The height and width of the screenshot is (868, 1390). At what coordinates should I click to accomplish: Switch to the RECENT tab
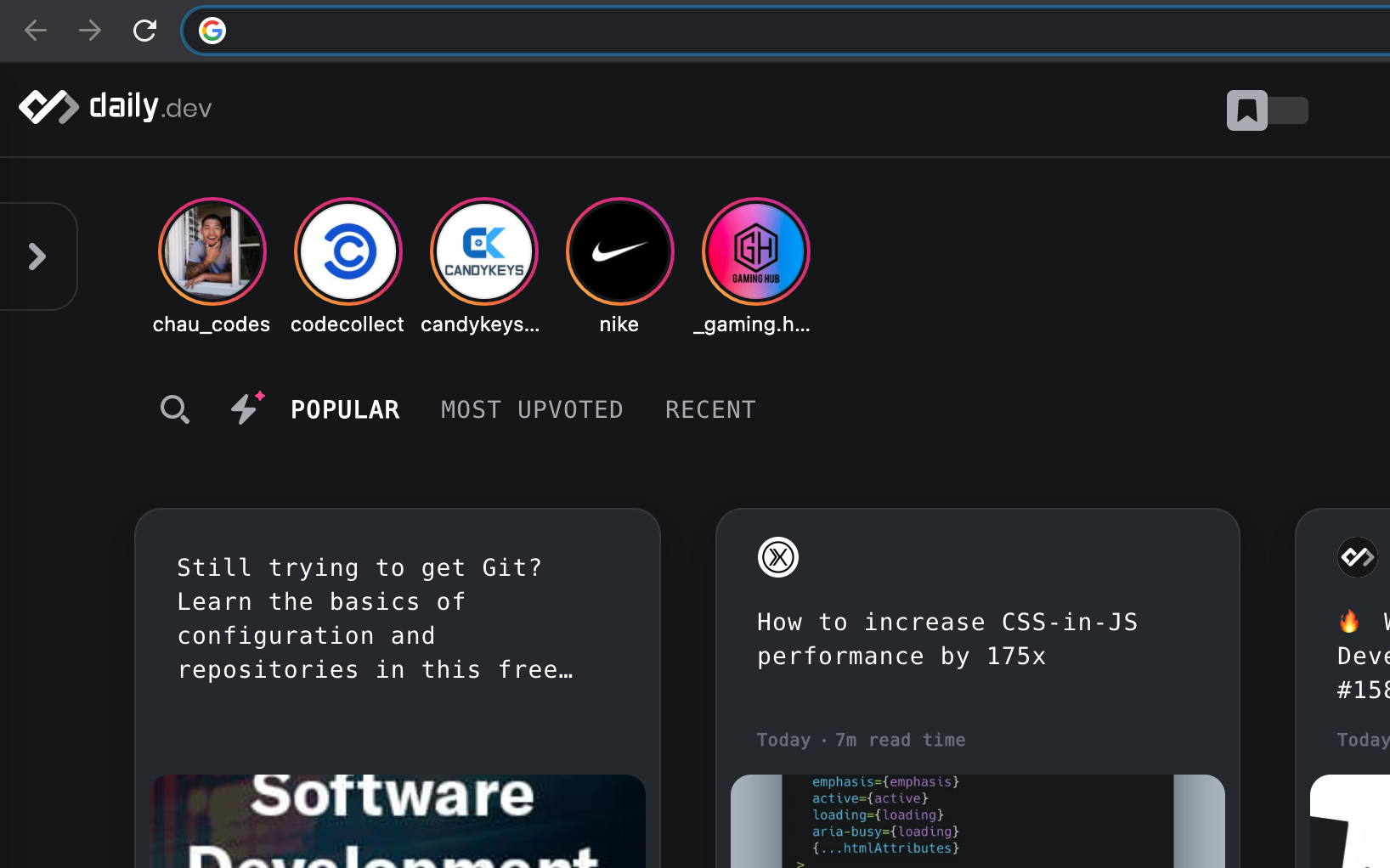pyautogui.click(x=710, y=409)
